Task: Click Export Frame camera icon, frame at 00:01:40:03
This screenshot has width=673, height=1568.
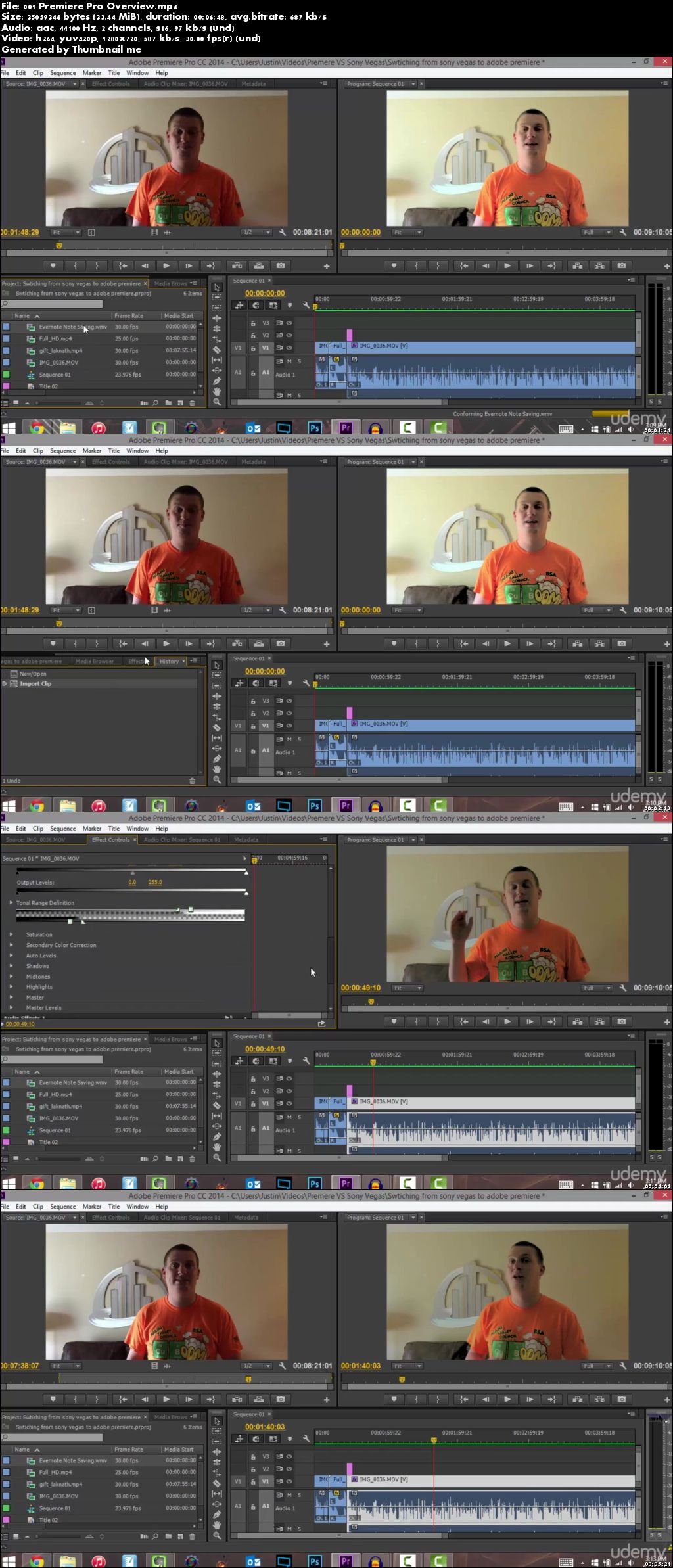Action: (x=622, y=1399)
